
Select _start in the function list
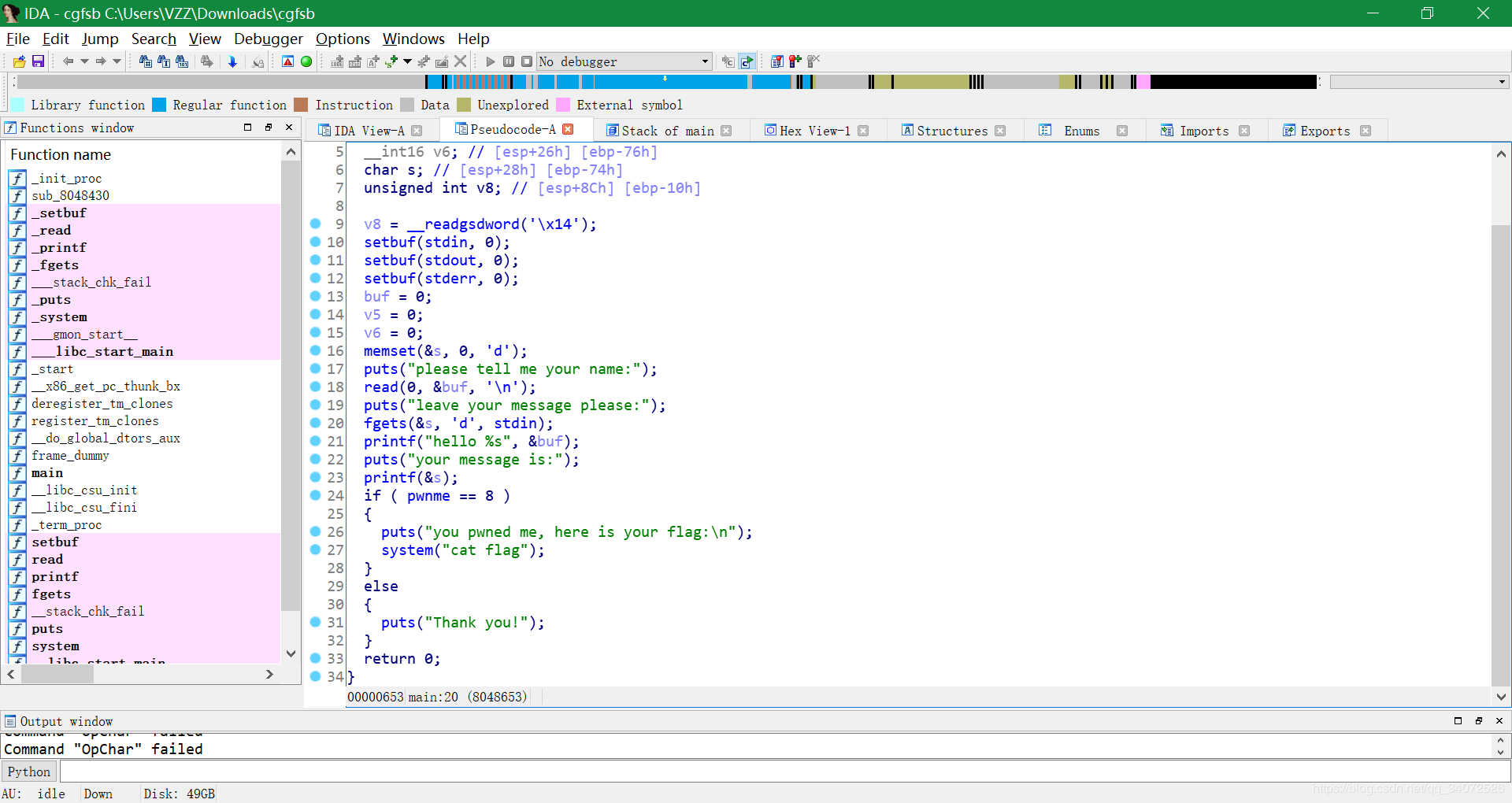coord(53,369)
